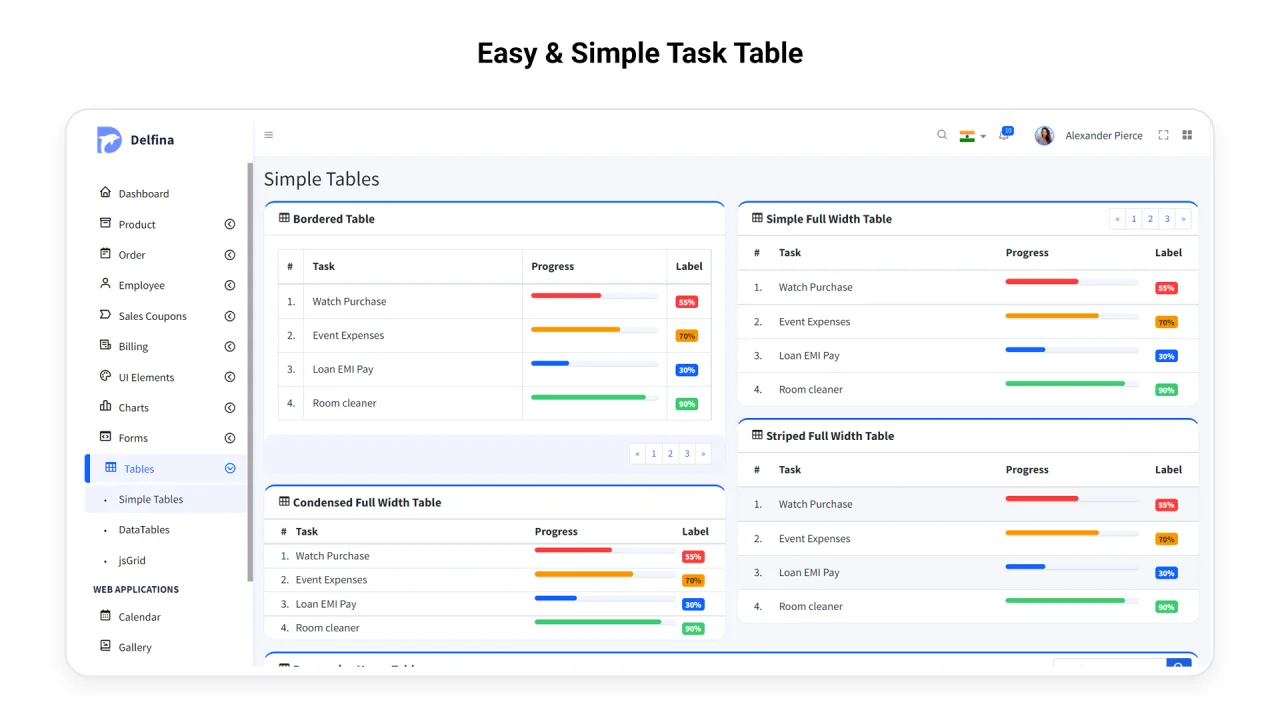Click Condensed Full Width Table header icon
This screenshot has width=1280, height=720.
click(x=284, y=502)
